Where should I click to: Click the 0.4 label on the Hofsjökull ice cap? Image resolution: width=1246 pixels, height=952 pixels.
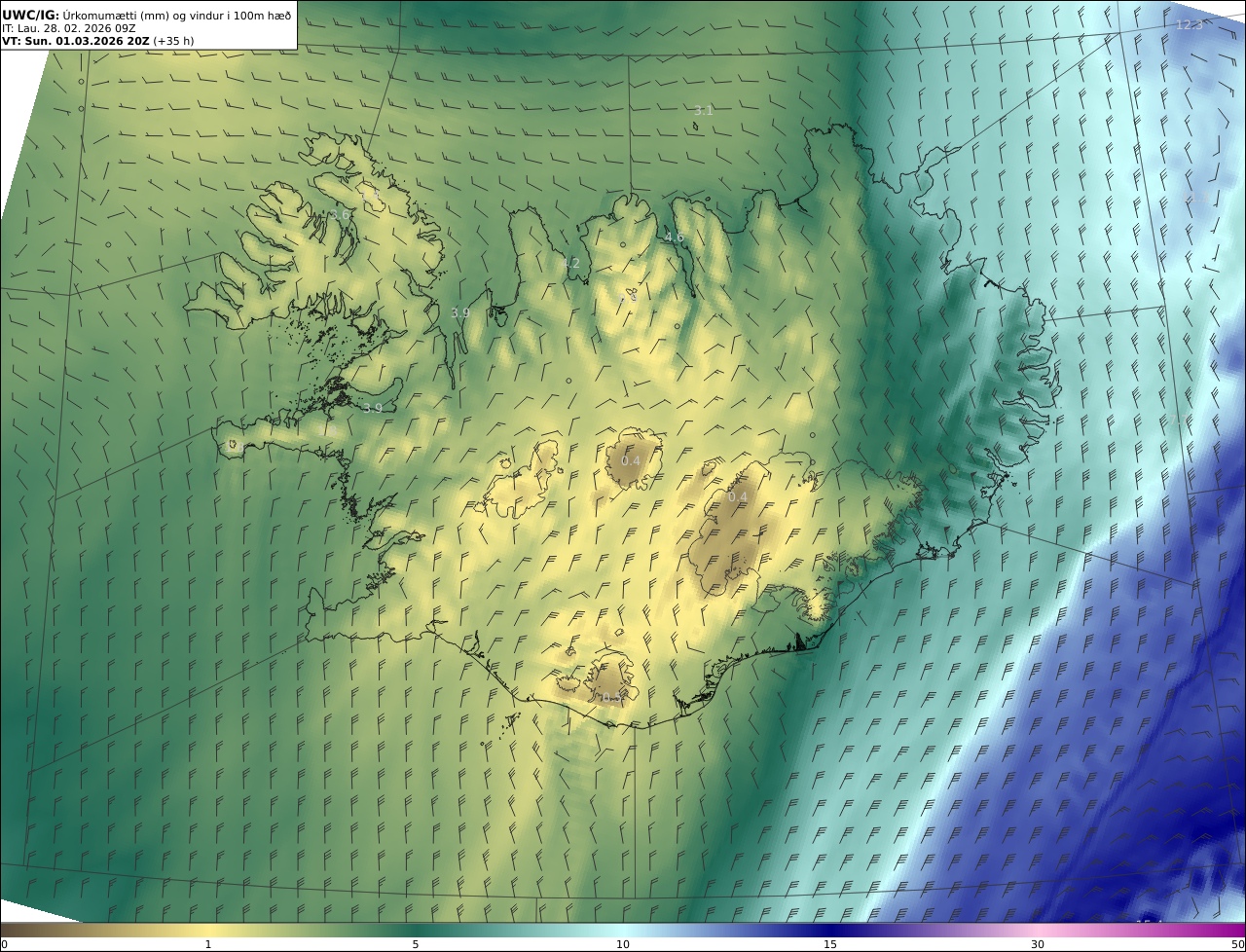tap(631, 460)
